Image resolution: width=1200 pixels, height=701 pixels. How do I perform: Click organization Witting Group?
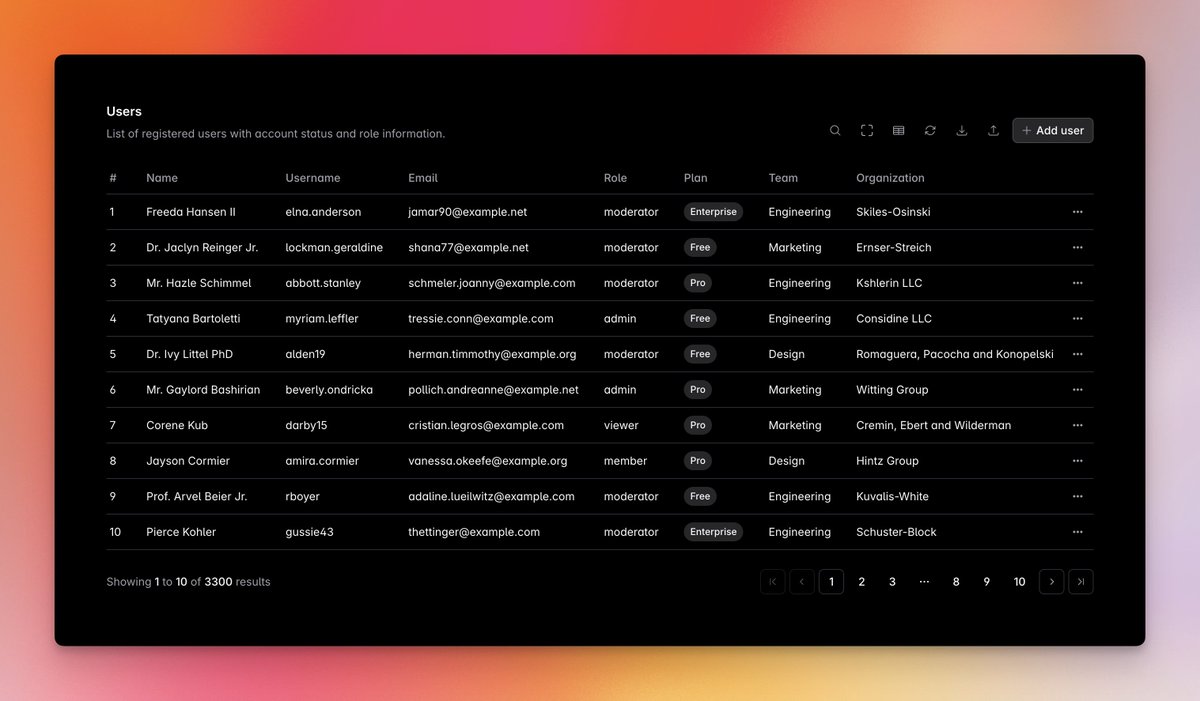892,390
